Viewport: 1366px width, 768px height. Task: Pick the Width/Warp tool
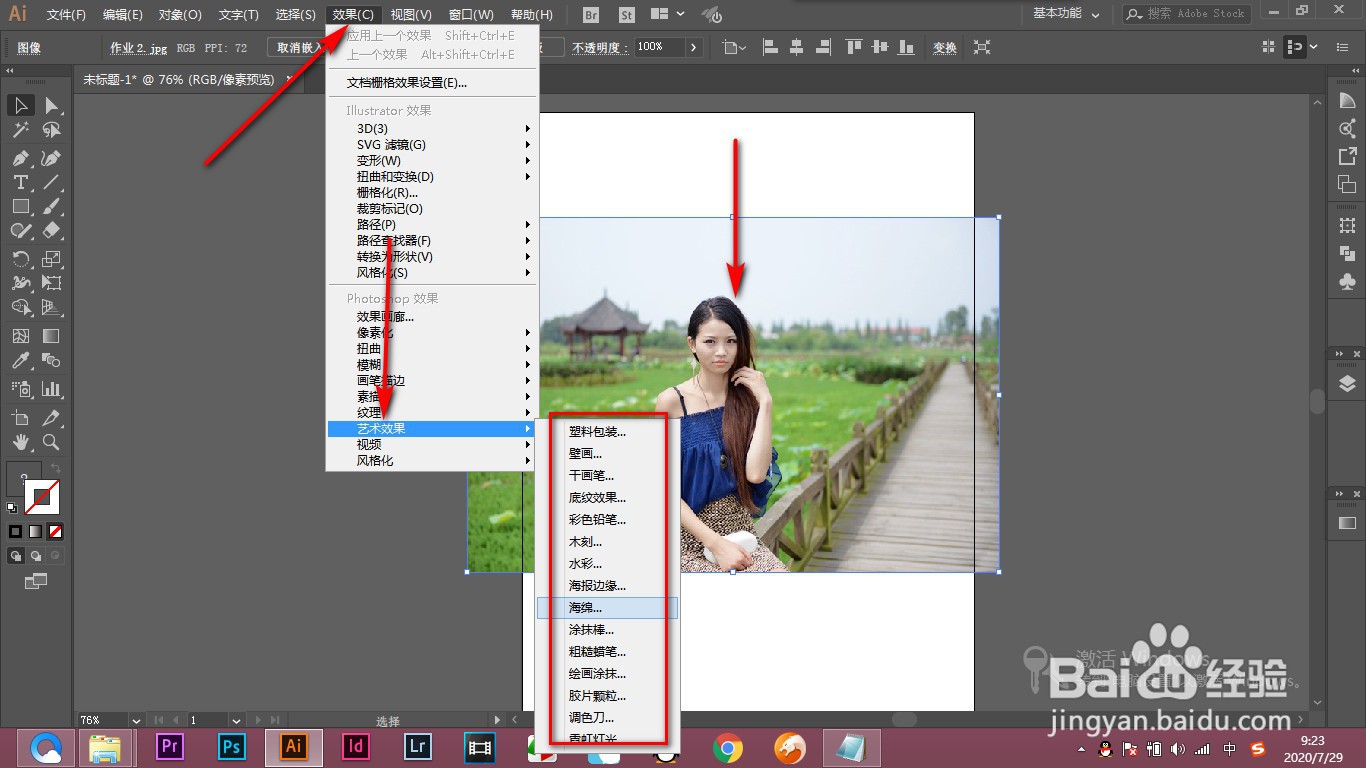[21, 283]
